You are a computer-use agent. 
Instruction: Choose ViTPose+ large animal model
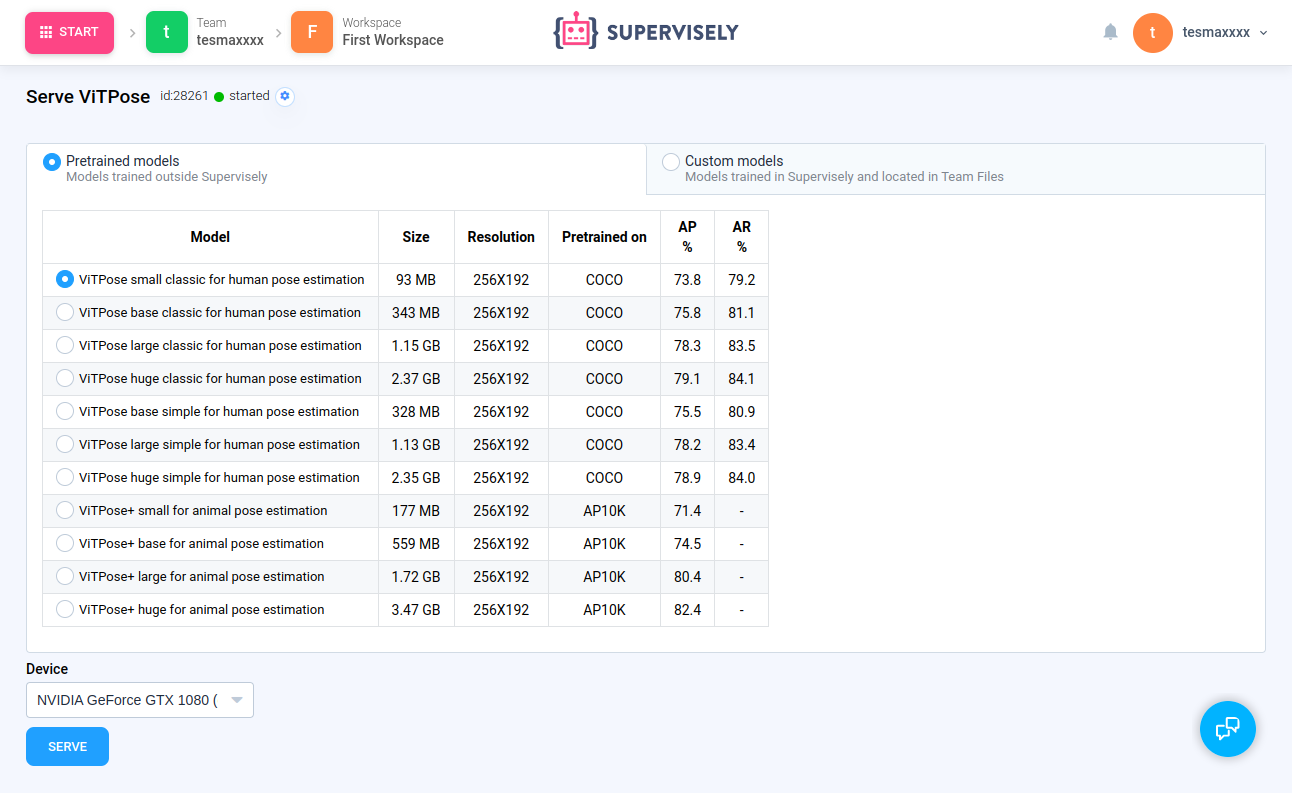pyautogui.click(x=65, y=576)
